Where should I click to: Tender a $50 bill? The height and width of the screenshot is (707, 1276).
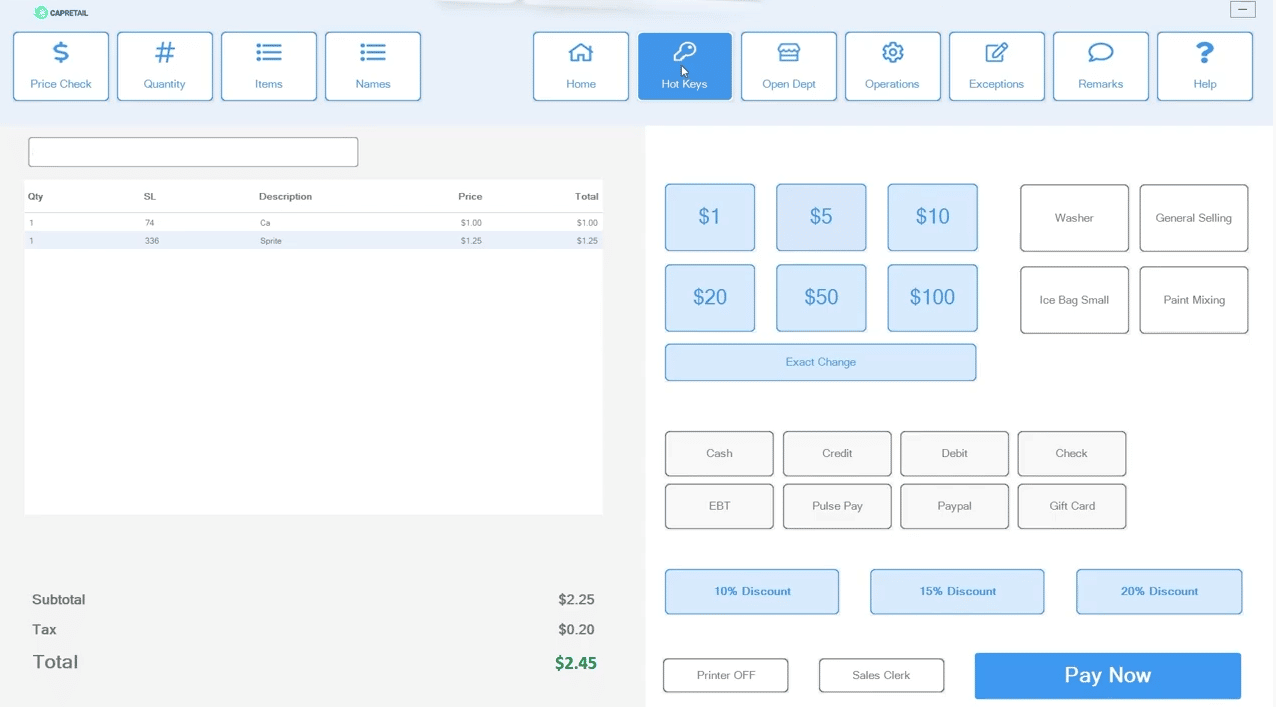[821, 298]
